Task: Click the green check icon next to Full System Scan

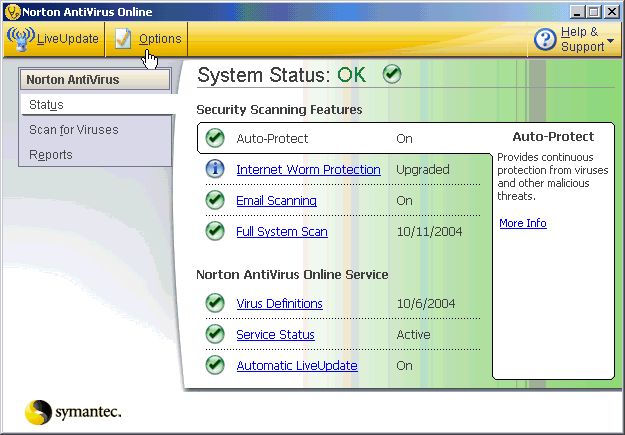Action: pos(215,231)
